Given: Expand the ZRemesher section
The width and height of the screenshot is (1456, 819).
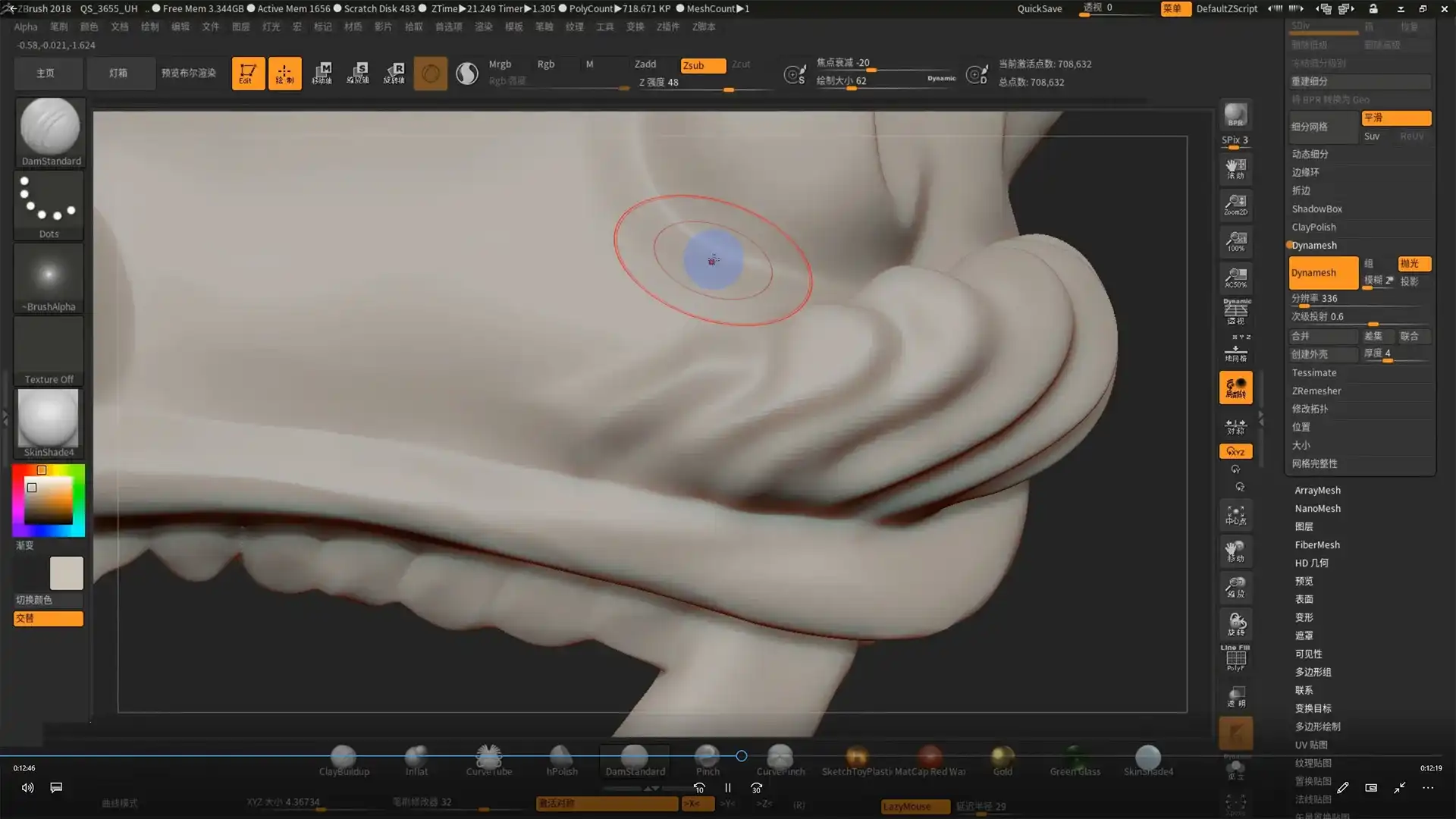Looking at the screenshot, I should (1316, 391).
